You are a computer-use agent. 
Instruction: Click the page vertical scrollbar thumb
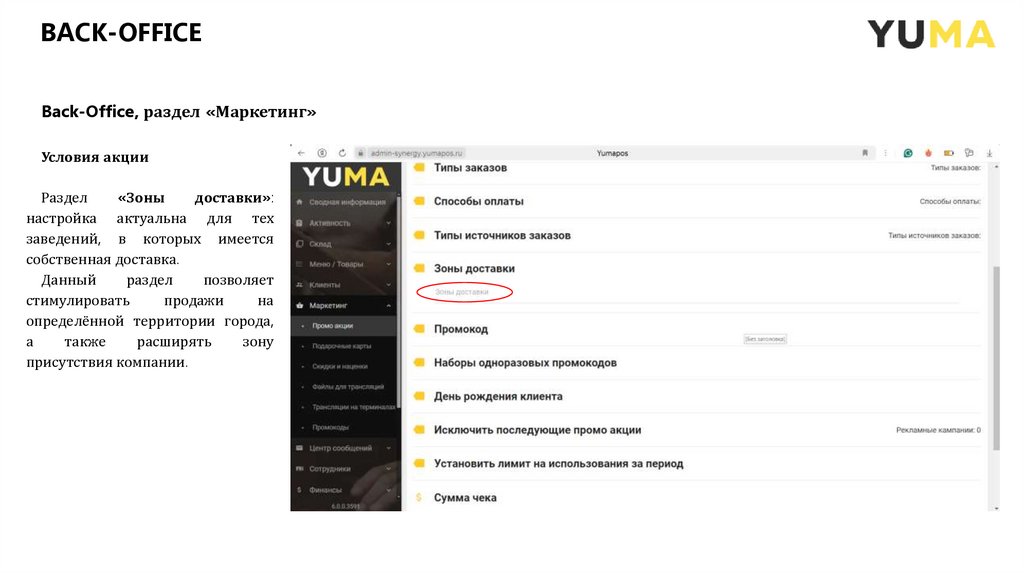click(x=996, y=358)
